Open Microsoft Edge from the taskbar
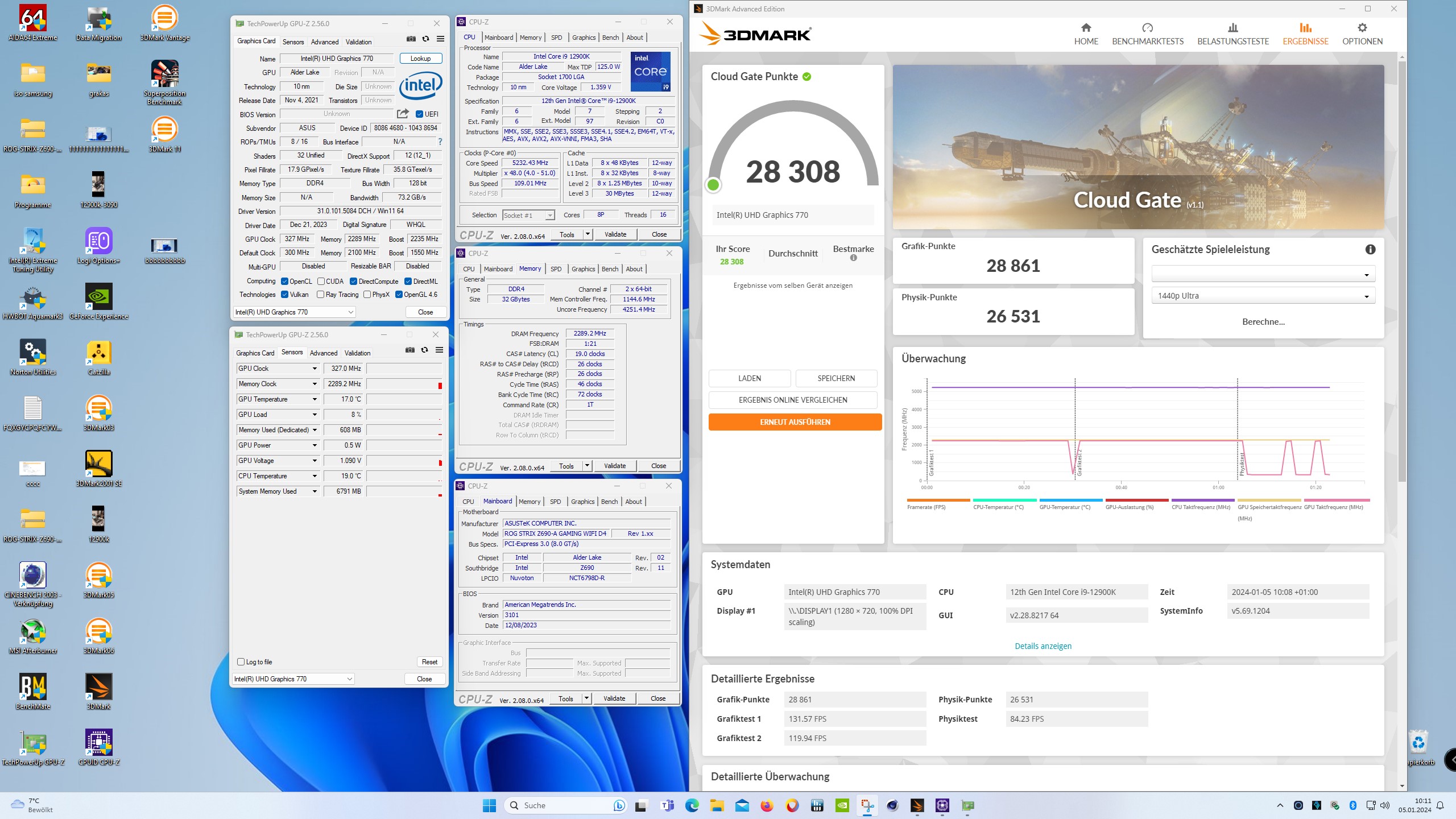The image size is (1456, 819). [692, 805]
